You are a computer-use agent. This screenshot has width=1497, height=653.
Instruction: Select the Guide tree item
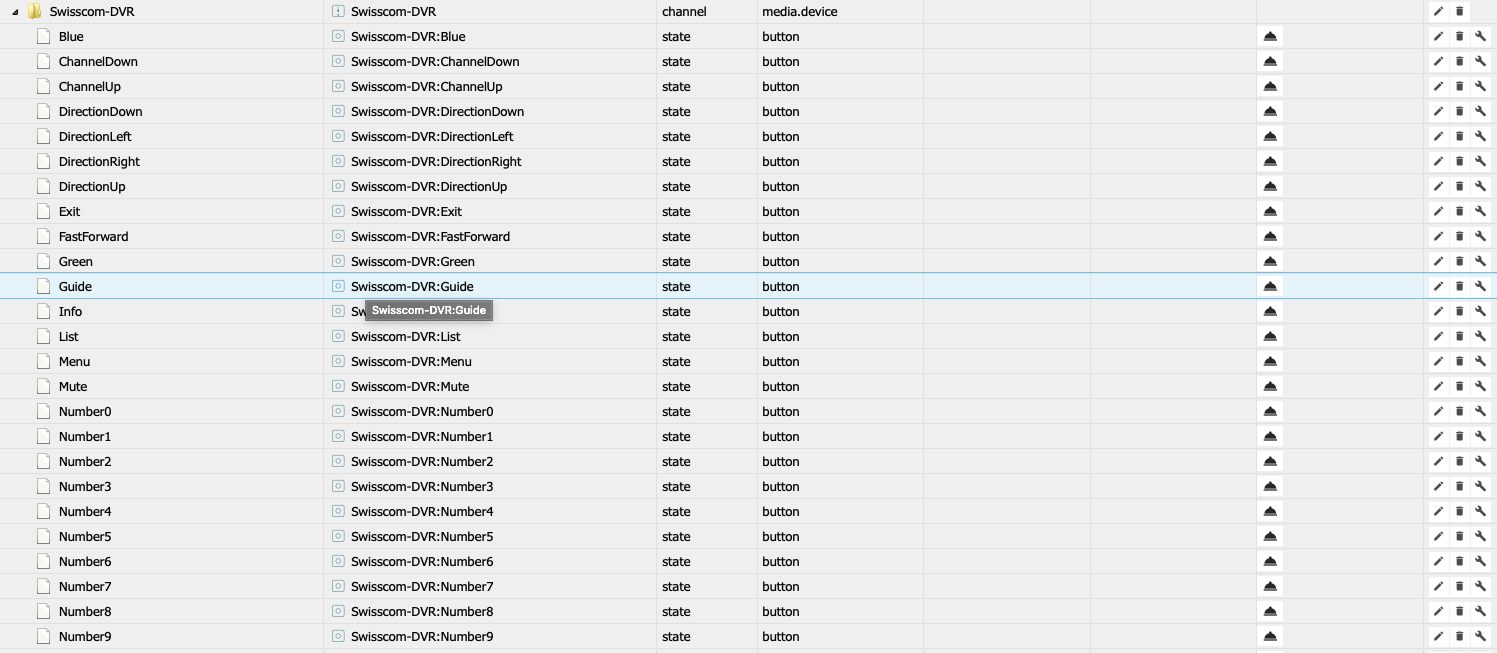[x=75, y=286]
